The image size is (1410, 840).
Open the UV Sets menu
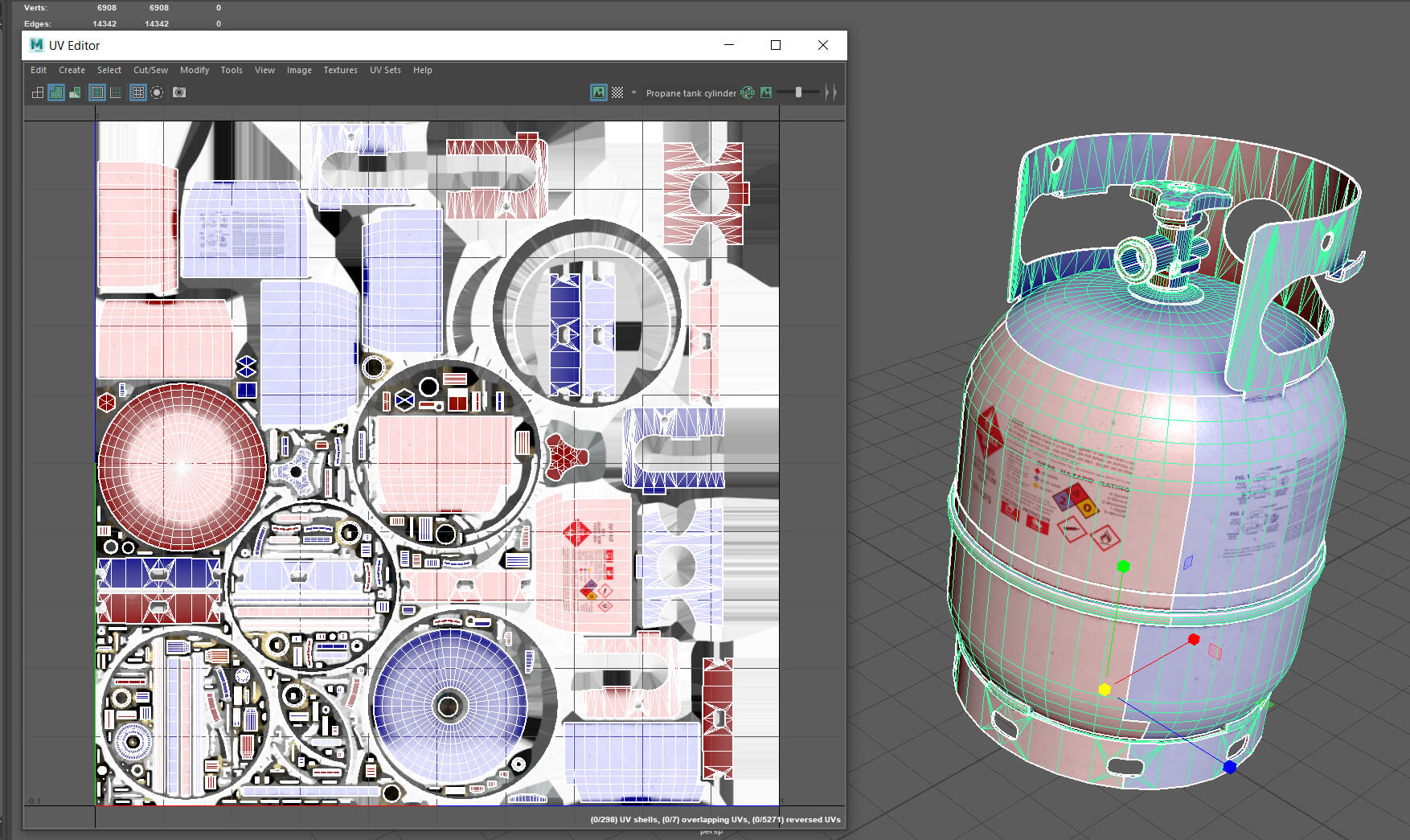tap(385, 70)
